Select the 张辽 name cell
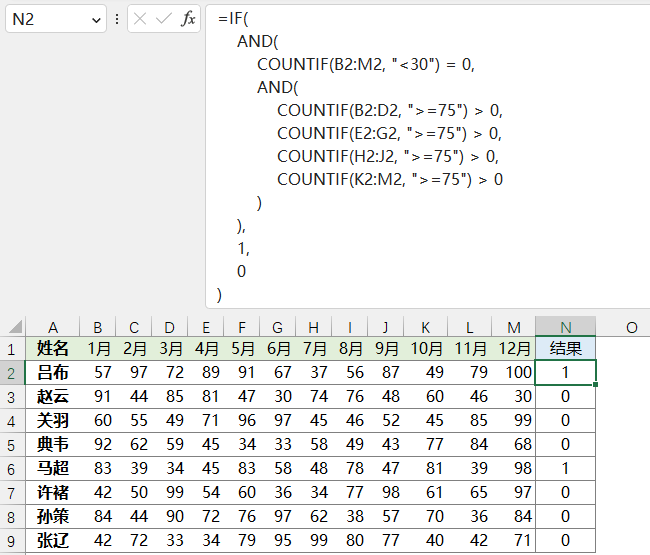 [x=53, y=541]
